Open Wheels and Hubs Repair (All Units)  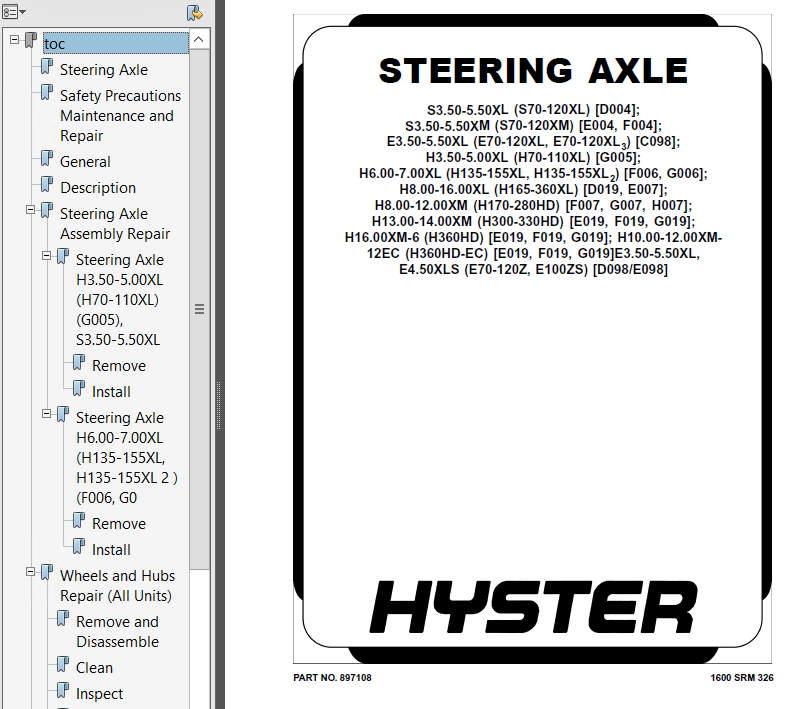click(x=118, y=585)
